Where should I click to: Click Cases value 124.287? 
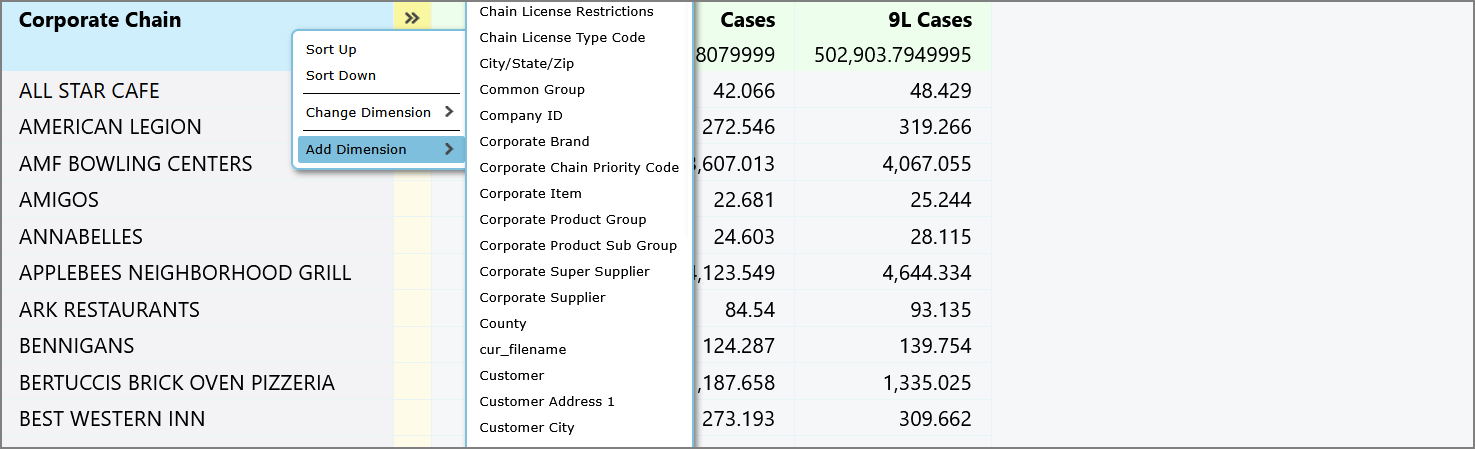point(738,346)
